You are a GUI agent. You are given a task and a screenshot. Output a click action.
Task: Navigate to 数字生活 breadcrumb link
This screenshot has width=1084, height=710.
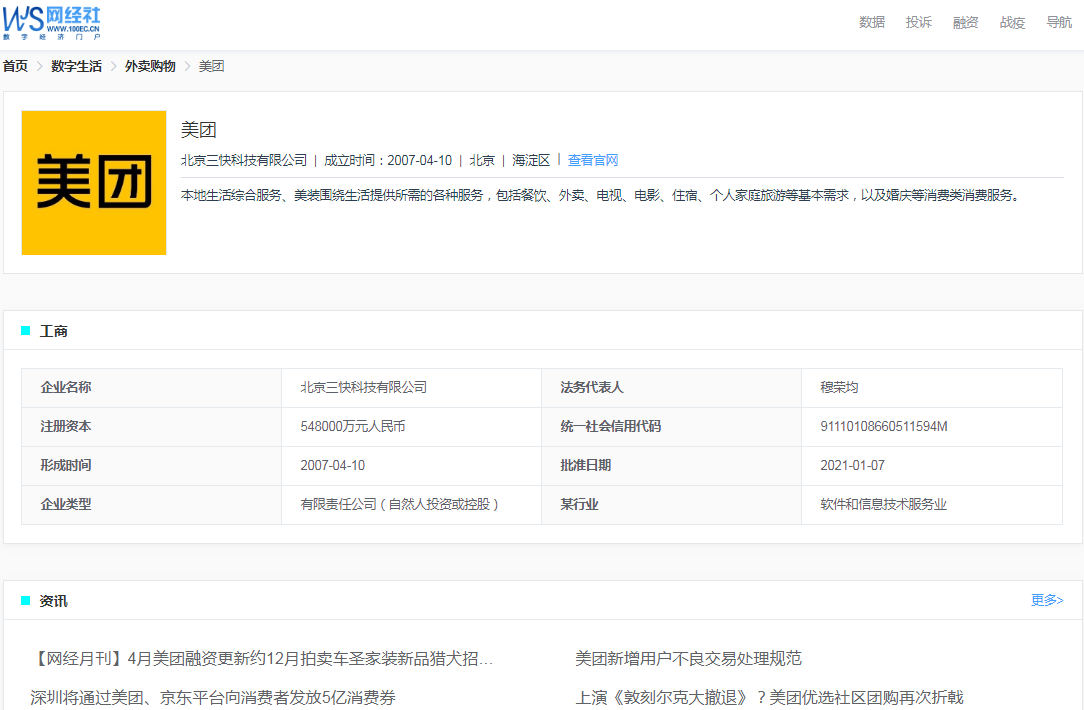[76, 66]
